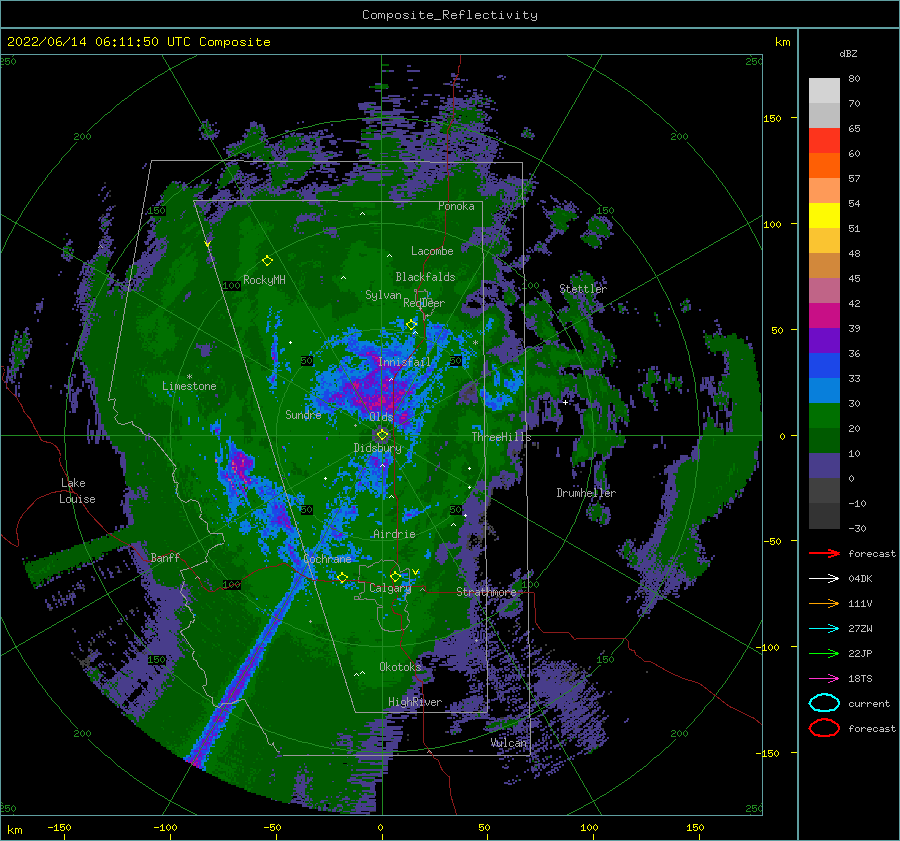Click the light blue 33 dBZ swatch

824,390
